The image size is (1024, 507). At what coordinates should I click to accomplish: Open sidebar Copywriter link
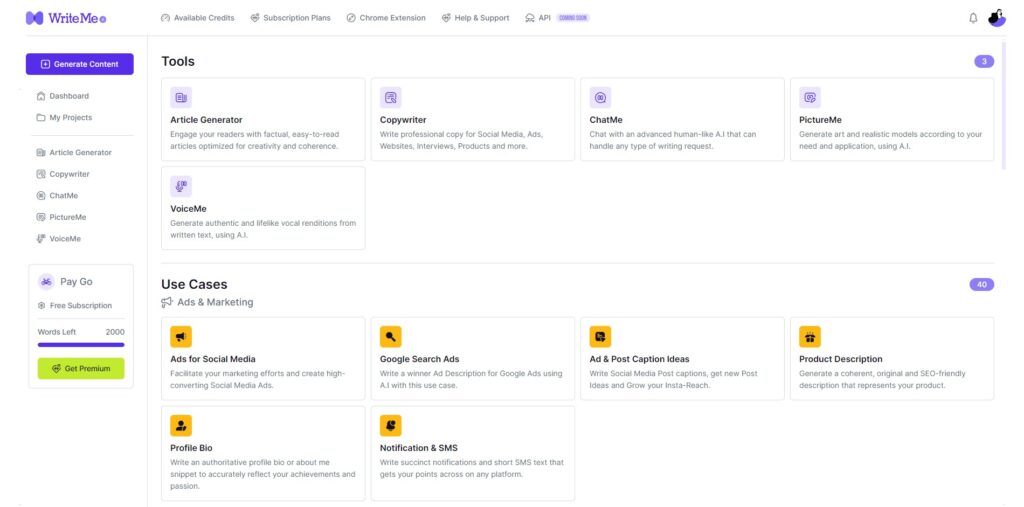[x=63, y=174]
